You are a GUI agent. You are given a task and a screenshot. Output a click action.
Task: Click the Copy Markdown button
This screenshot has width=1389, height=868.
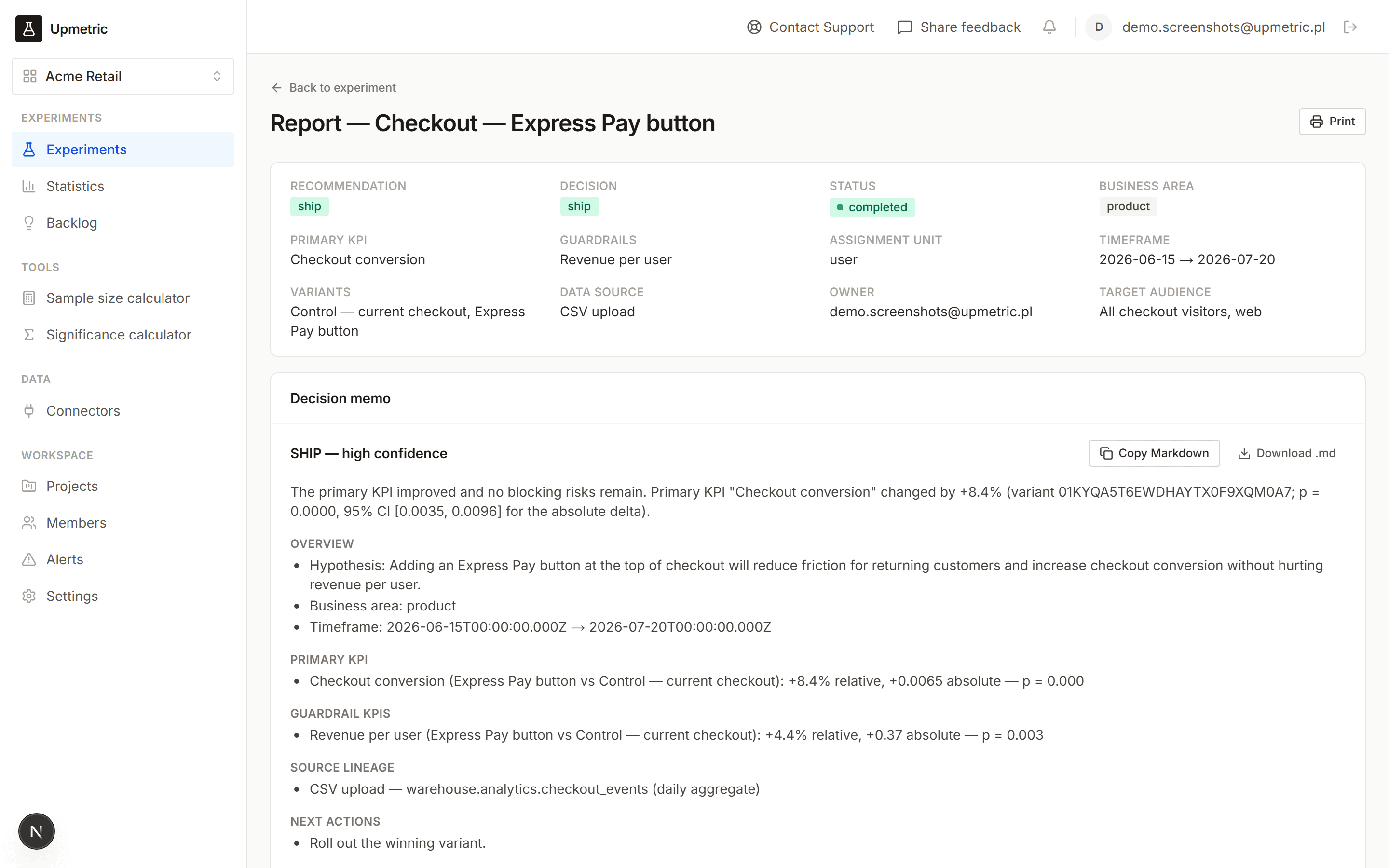point(1154,453)
